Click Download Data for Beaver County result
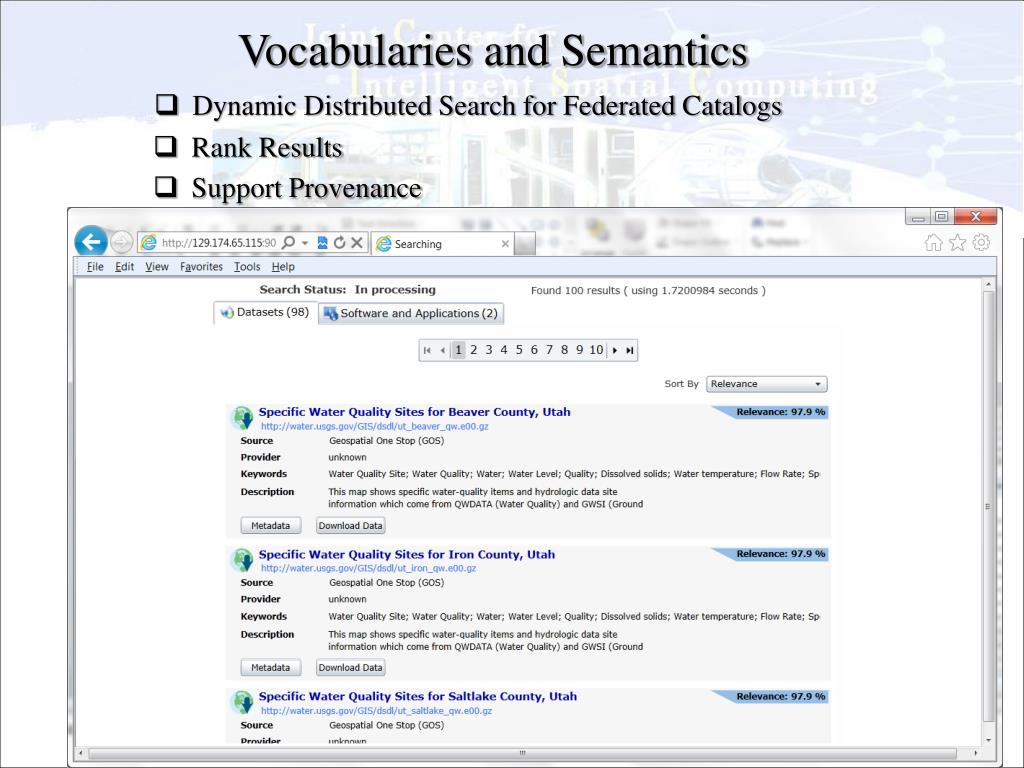1024x768 pixels. pyautogui.click(x=351, y=525)
